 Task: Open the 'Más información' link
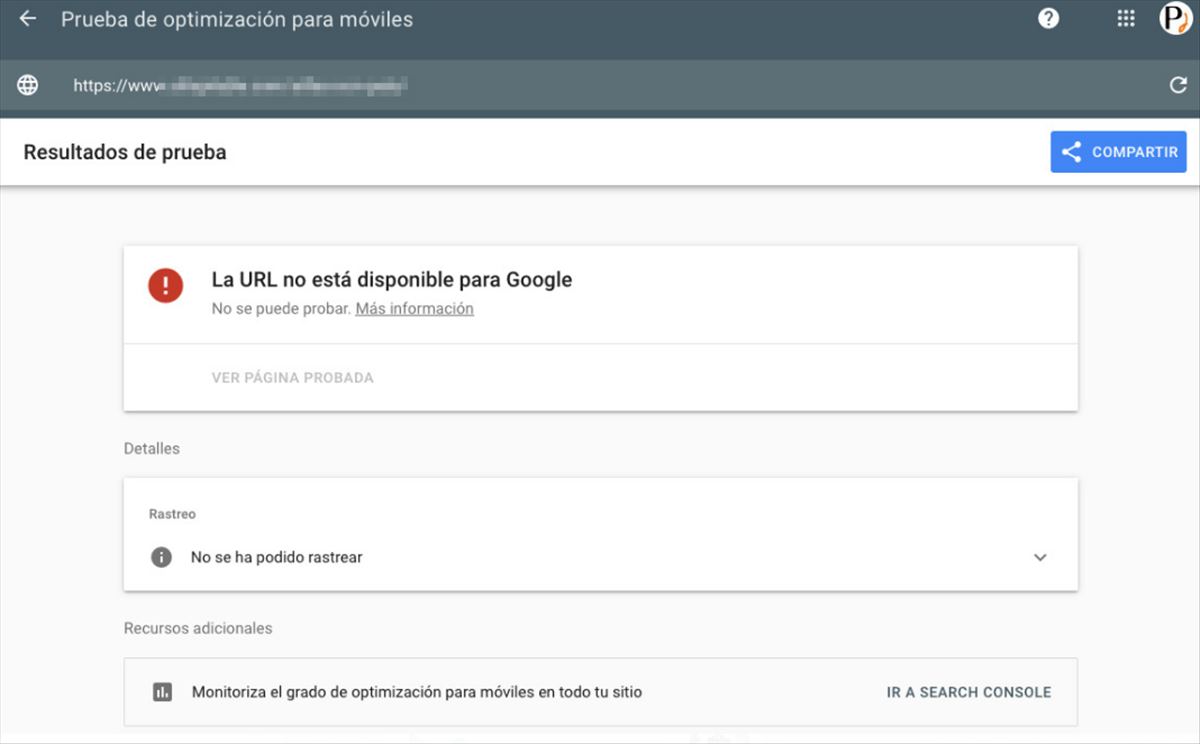[414, 309]
